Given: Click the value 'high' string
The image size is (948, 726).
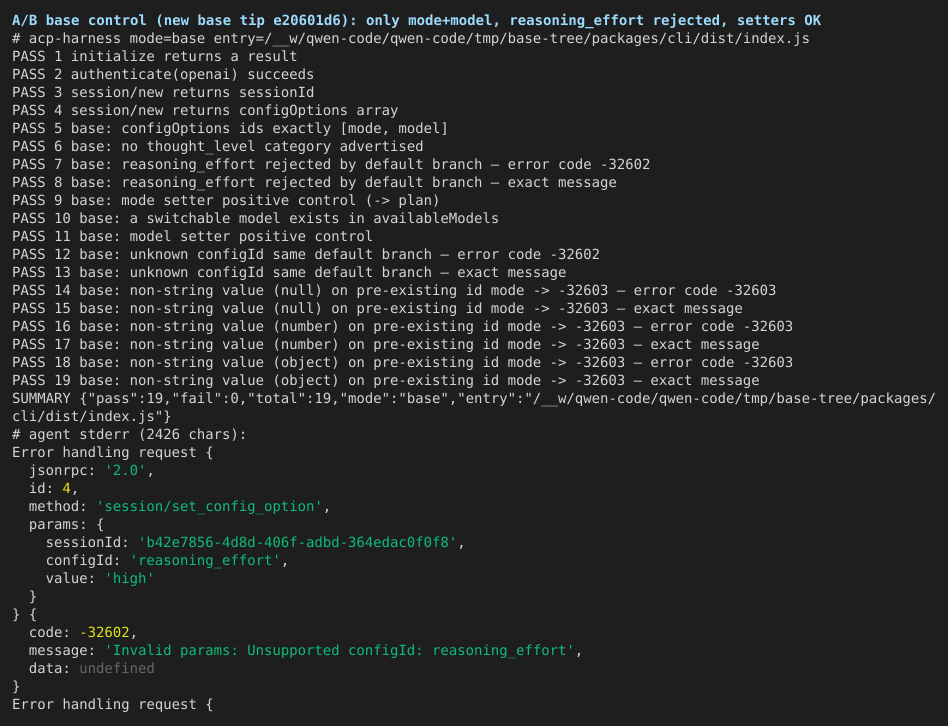Looking at the screenshot, I should pos(129,579).
